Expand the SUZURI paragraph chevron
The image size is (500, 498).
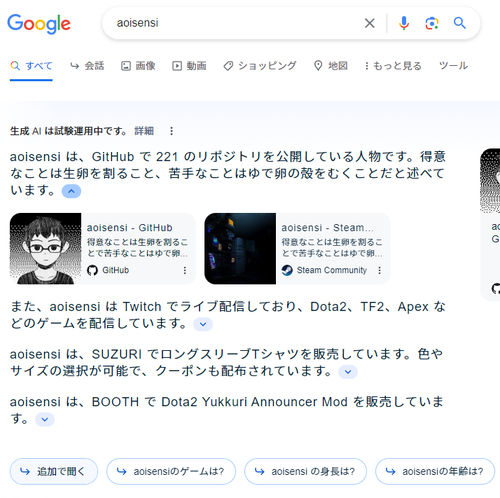(x=348, y=372)
